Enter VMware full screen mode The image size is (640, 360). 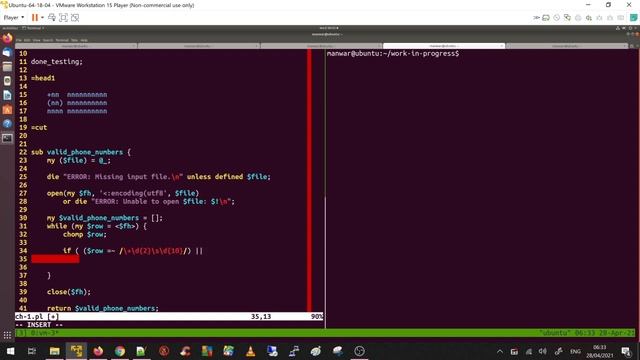pyautogui.click(x=63, y=18)
